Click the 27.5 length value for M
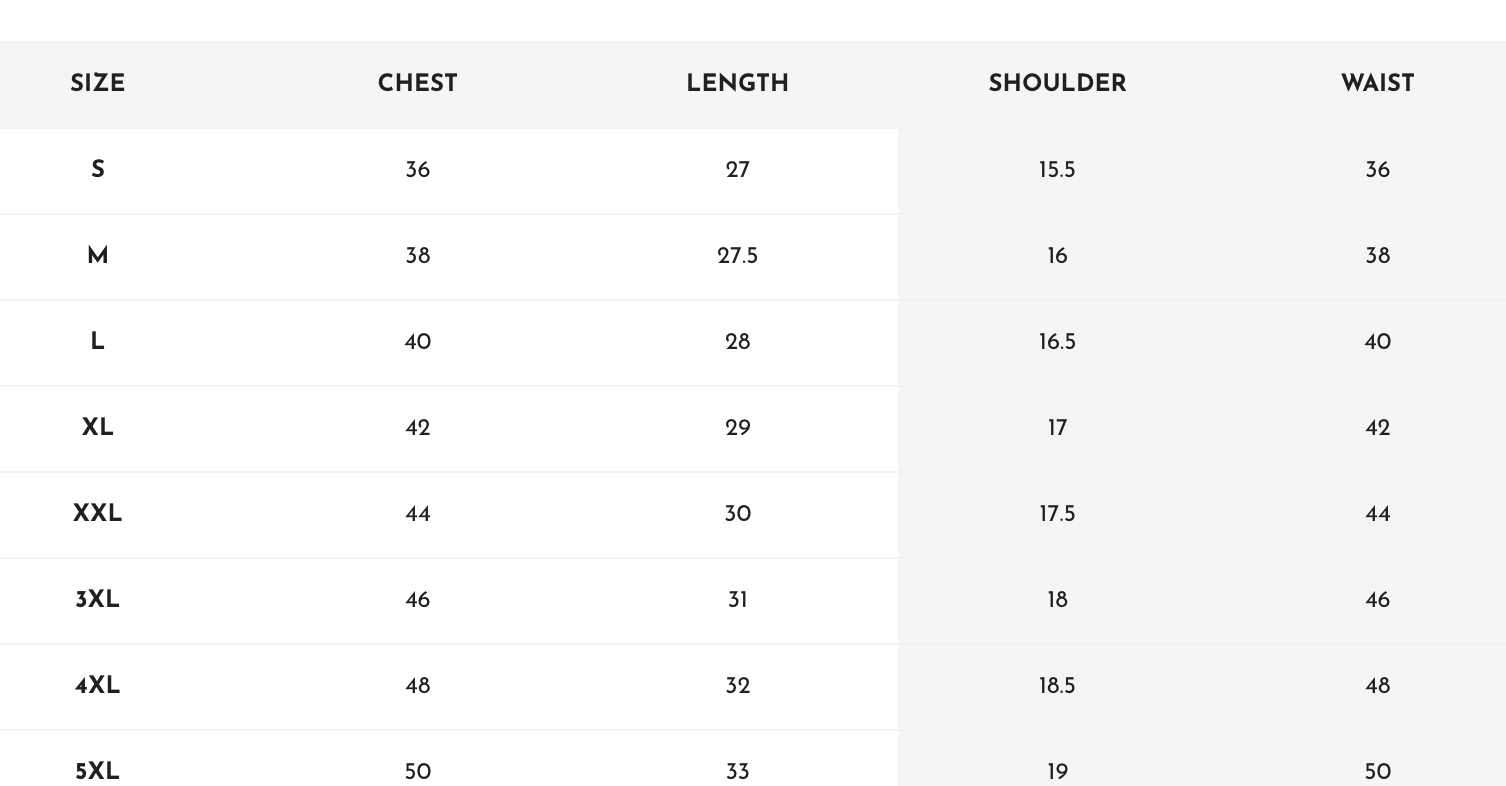 pyautogui.click(x=738, y=255)
